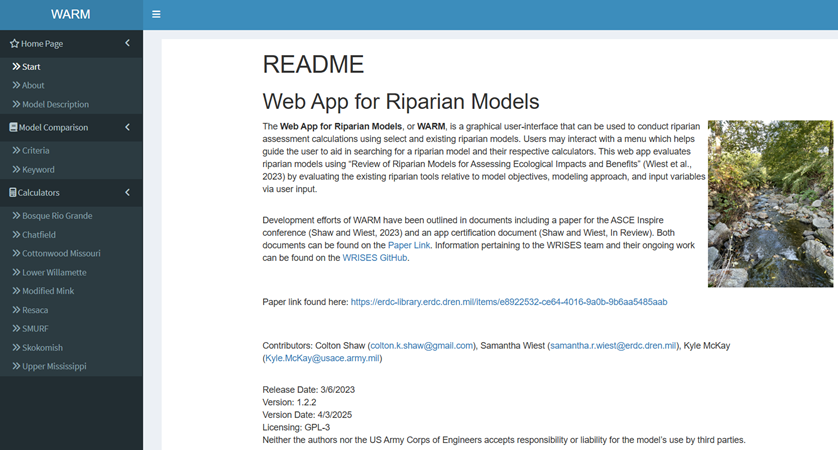This screenshot has width=838, height=450.
Task: Click the double-arrow icon next to SMURF
Action: pyautogui.click(x=16, y=328)
